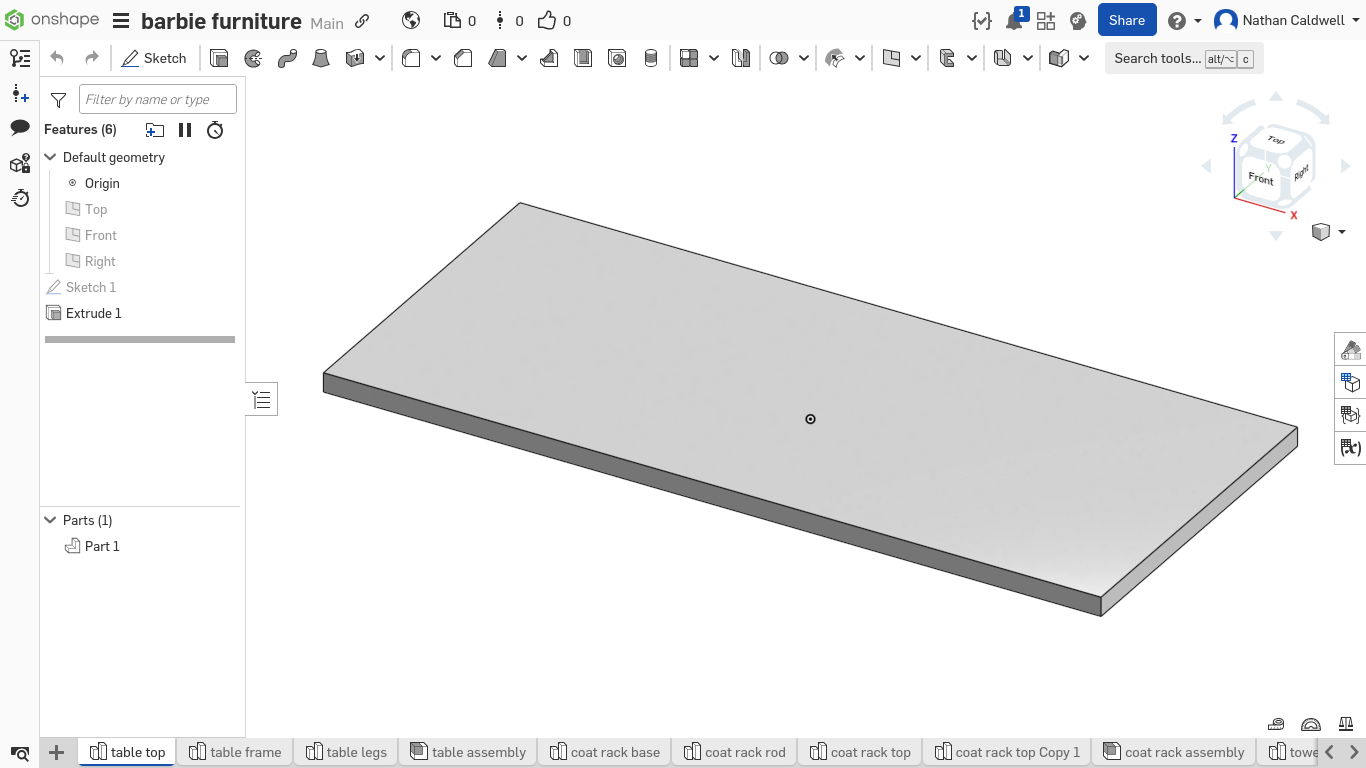Open the App Store grid icon
This screenshot has height=768, width=1366.
[x=1046, y=21]
